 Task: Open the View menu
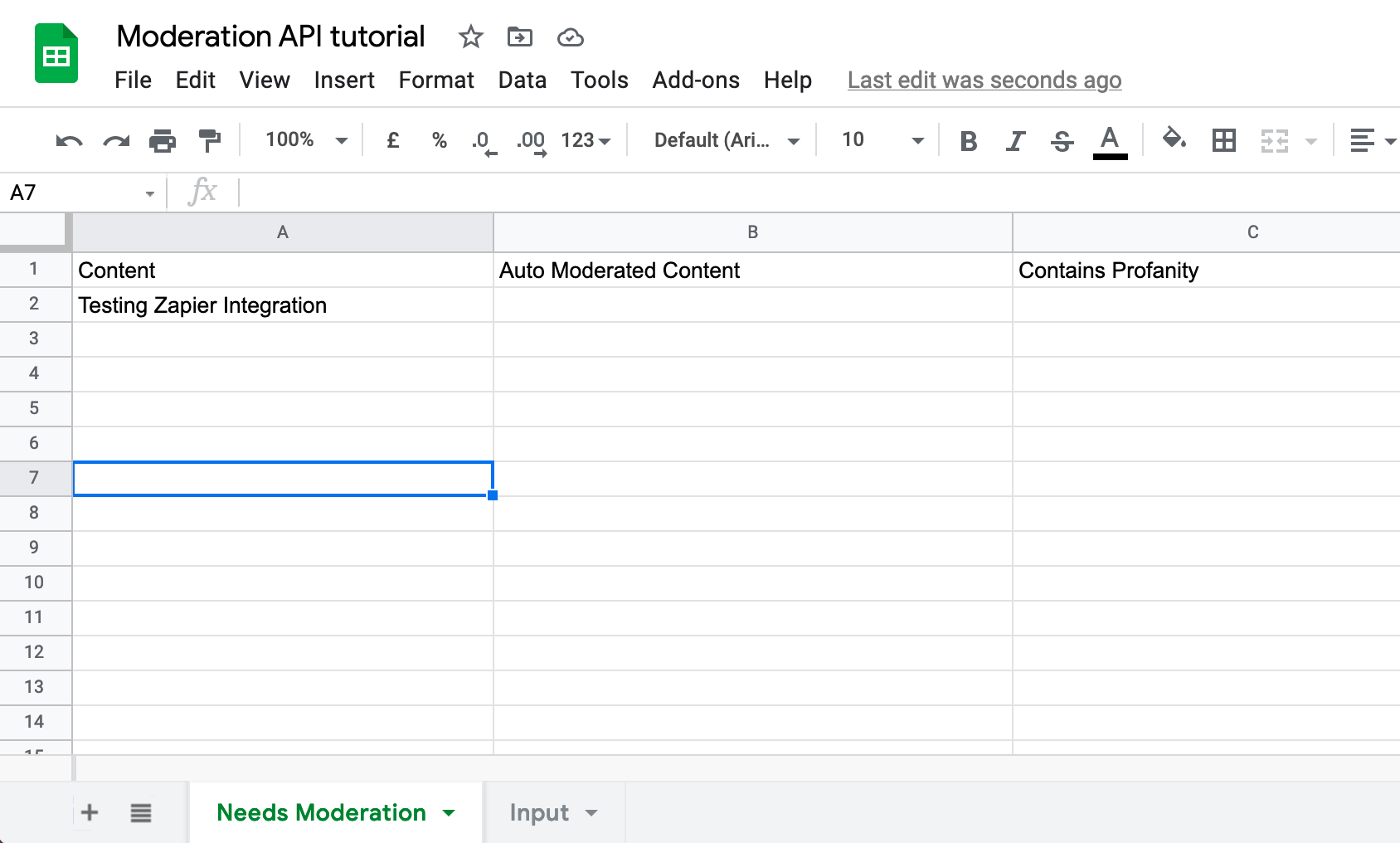tap(265, 80)
